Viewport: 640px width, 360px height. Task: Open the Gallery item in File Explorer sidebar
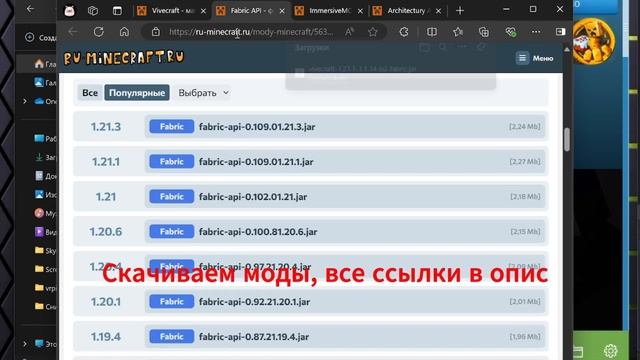45,82
